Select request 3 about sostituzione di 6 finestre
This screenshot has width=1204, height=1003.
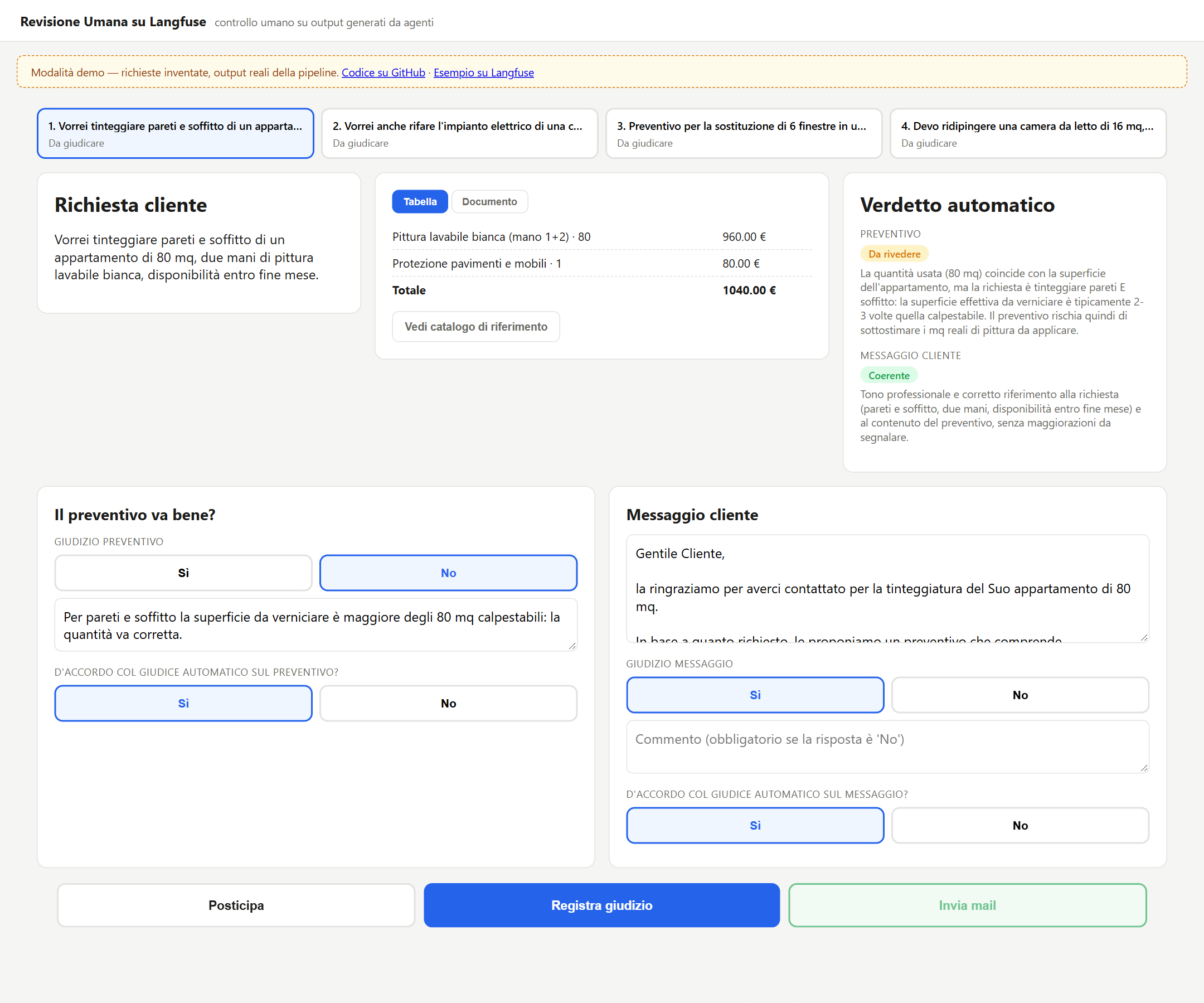(744, 133)
